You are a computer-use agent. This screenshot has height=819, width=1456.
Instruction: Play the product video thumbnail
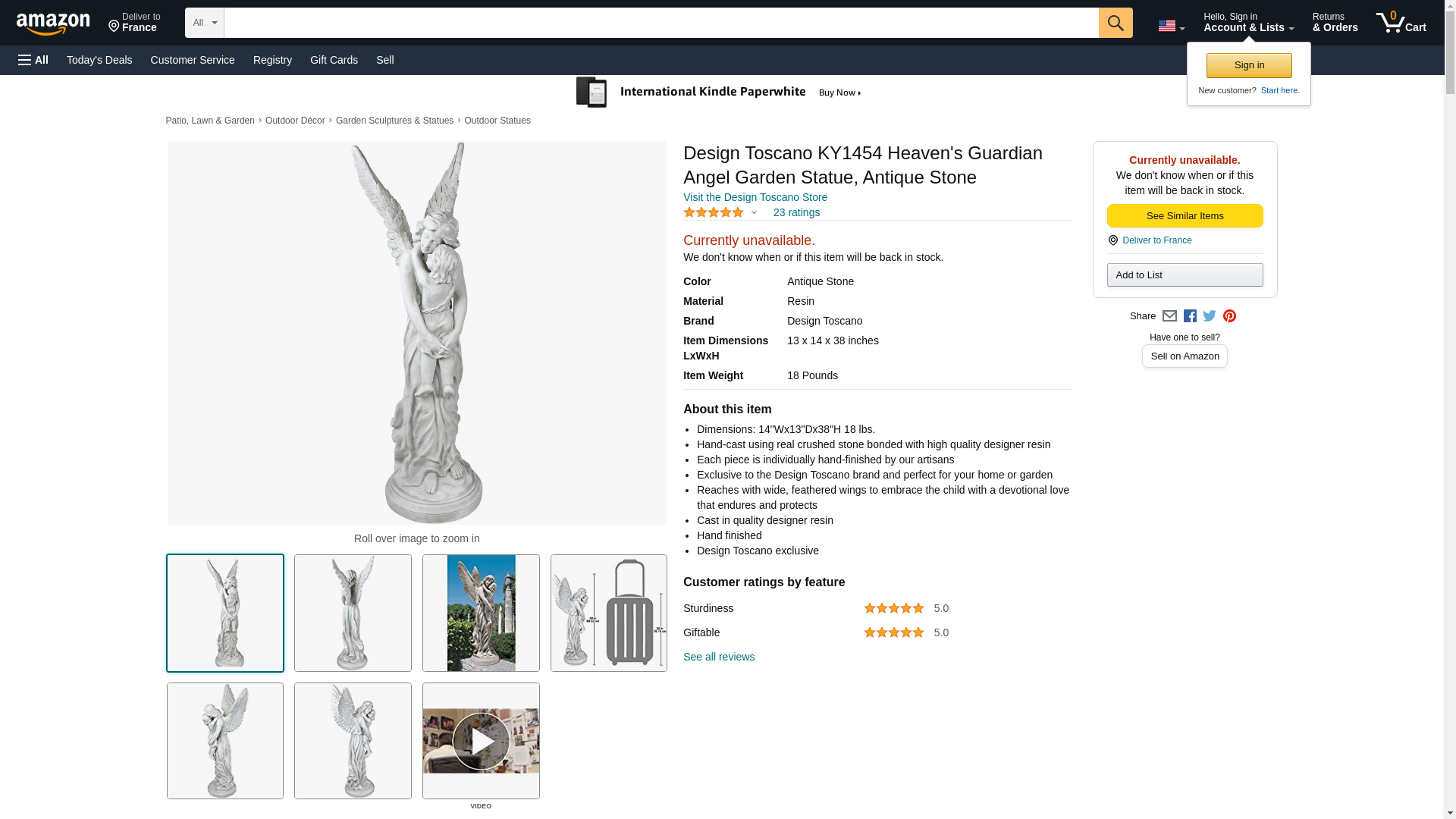coord(481,741)
